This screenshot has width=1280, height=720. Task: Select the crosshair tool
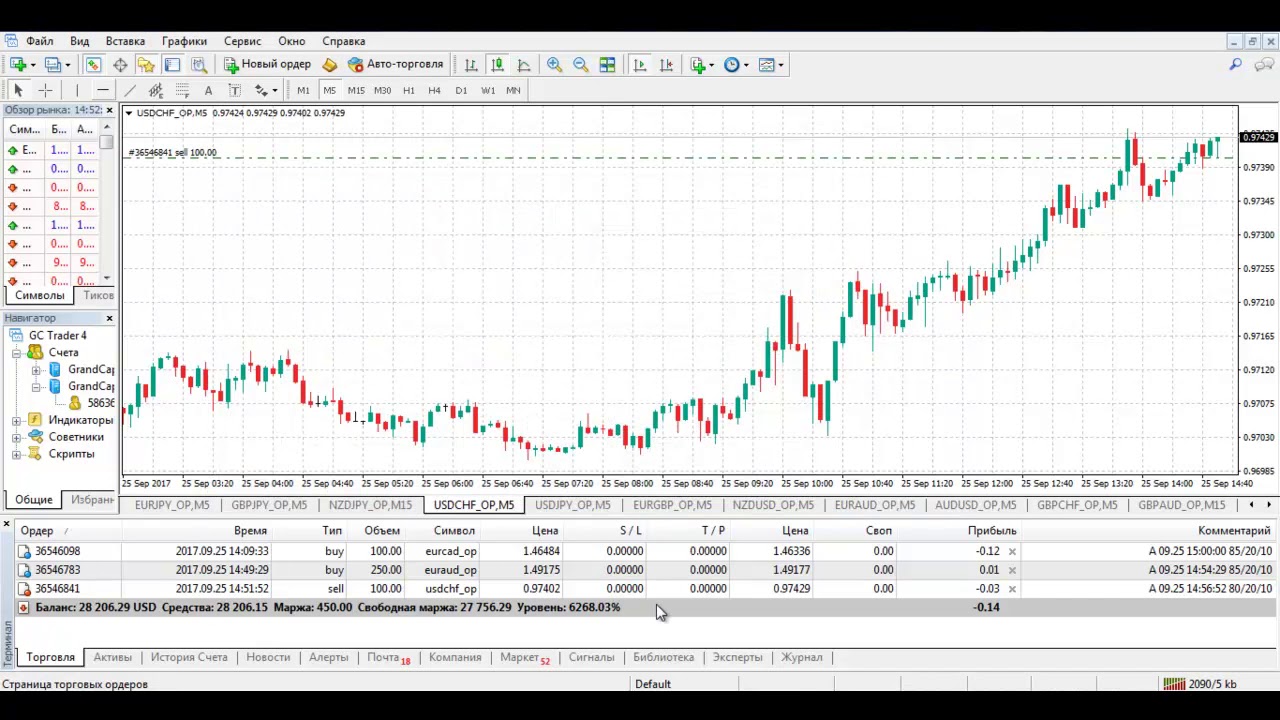[45, 90]
